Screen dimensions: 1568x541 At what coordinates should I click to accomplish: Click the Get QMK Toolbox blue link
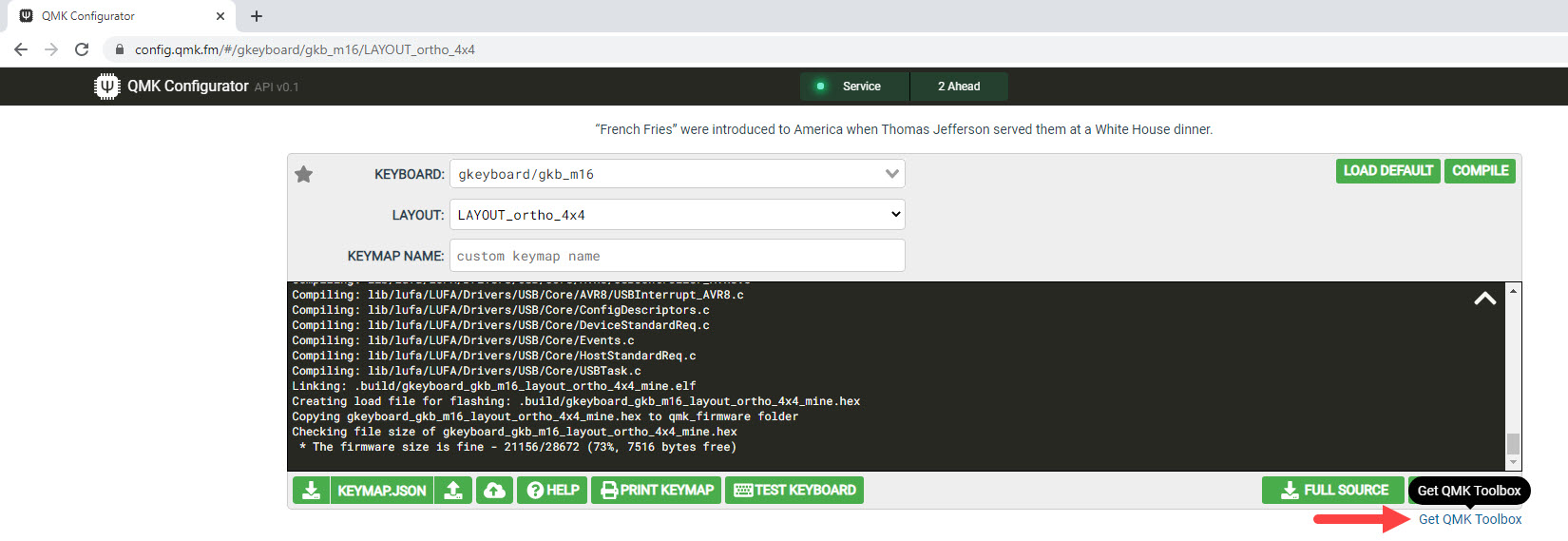point(1470,519)
